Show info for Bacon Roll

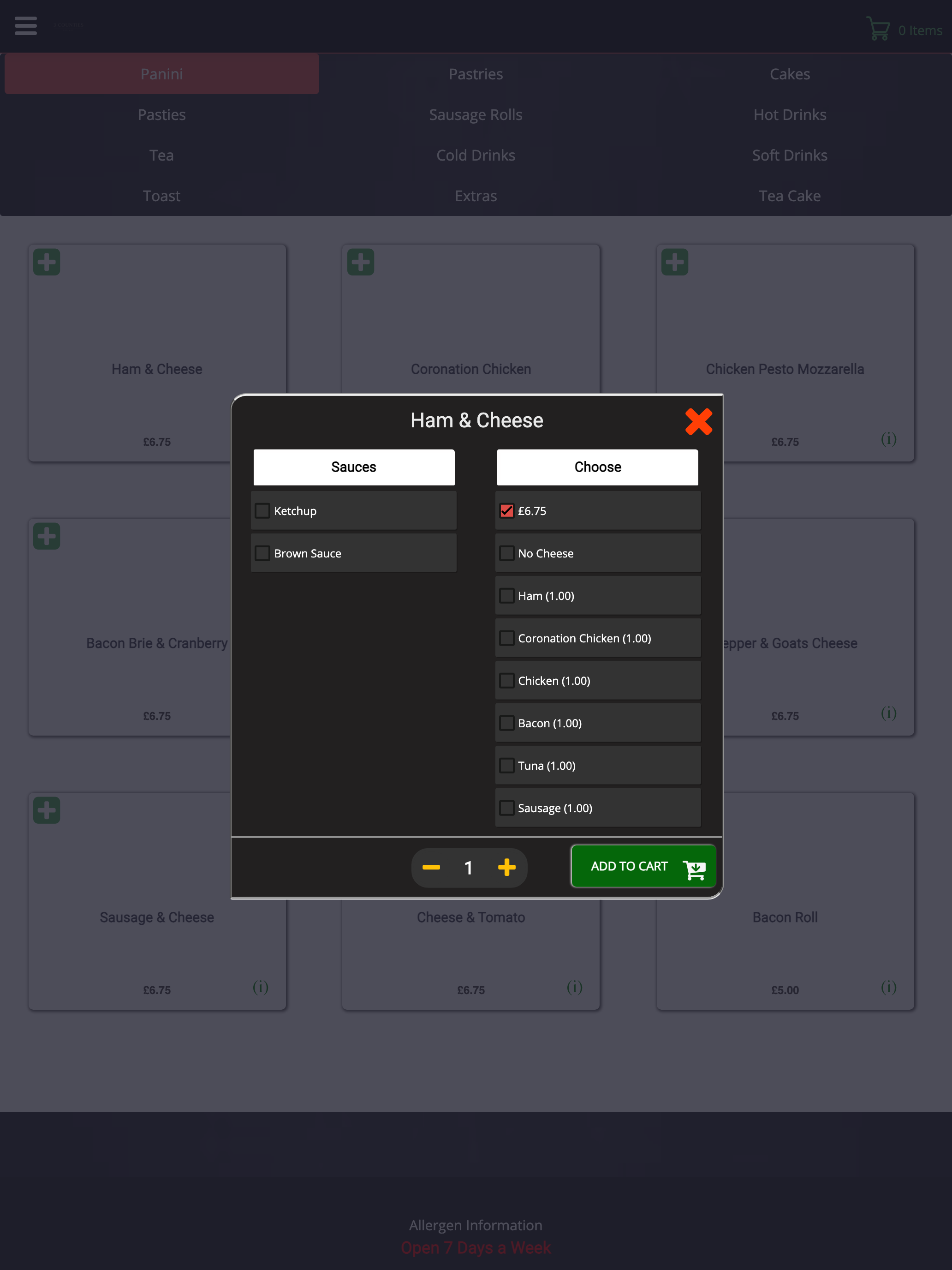pos(888,987)
